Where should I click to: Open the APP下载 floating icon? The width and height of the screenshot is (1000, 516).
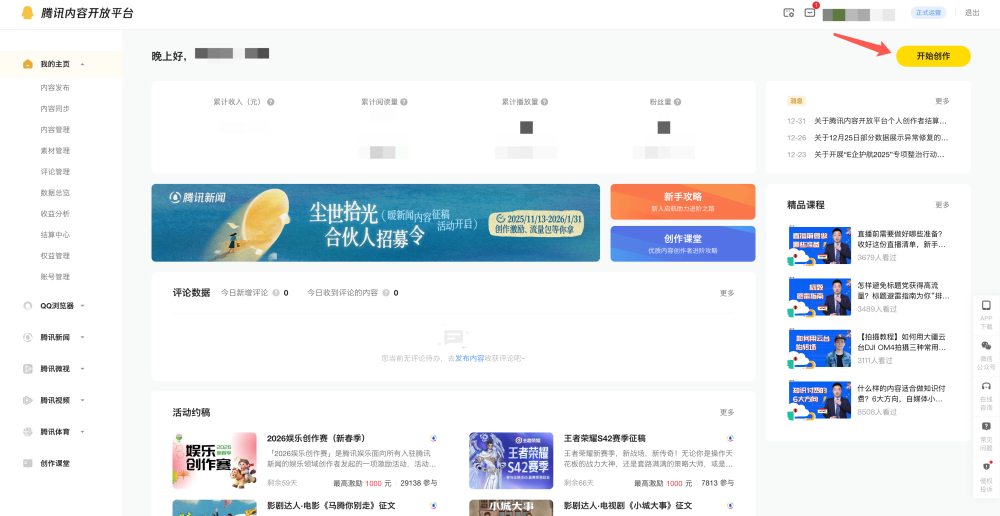[x=986, y=306]
